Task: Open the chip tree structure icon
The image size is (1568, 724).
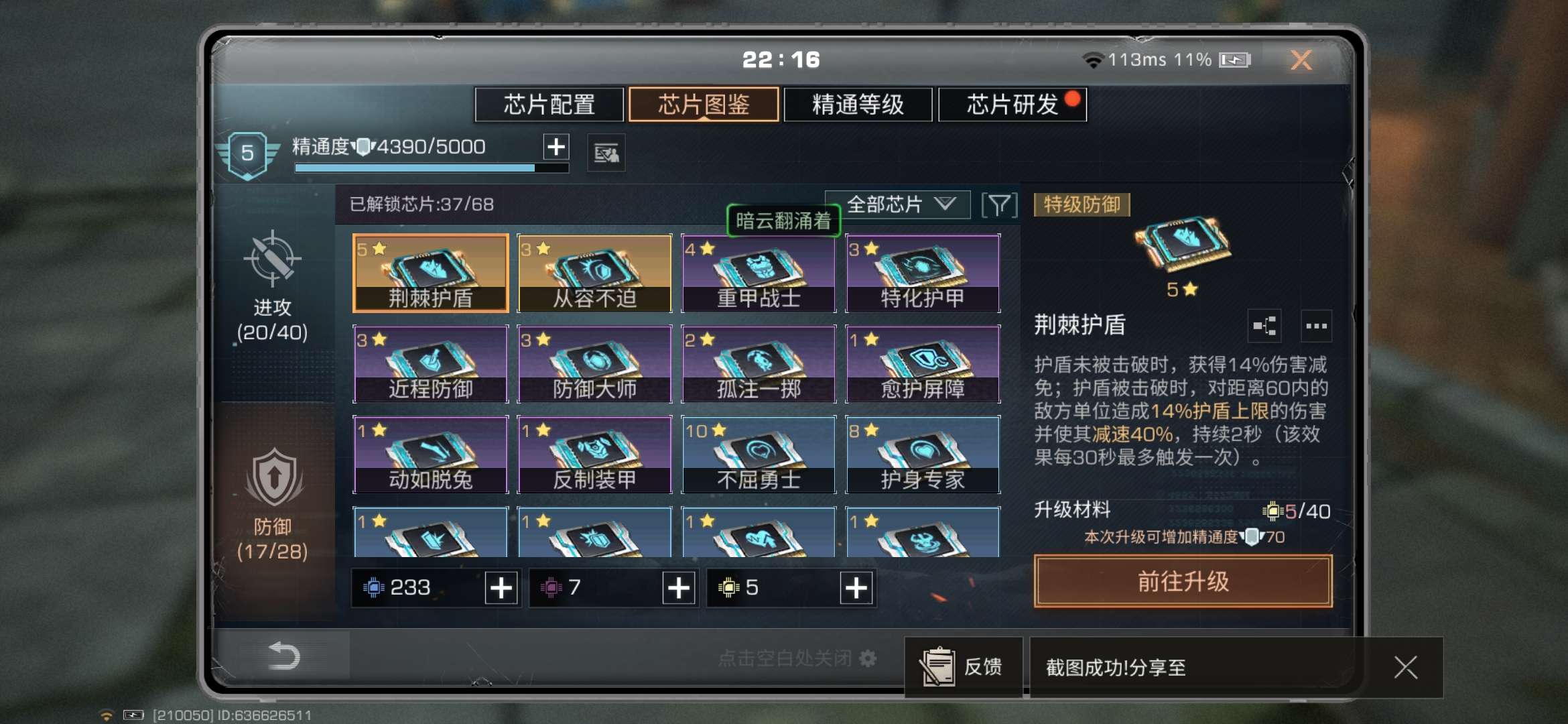Action: tap(1264, 326)
